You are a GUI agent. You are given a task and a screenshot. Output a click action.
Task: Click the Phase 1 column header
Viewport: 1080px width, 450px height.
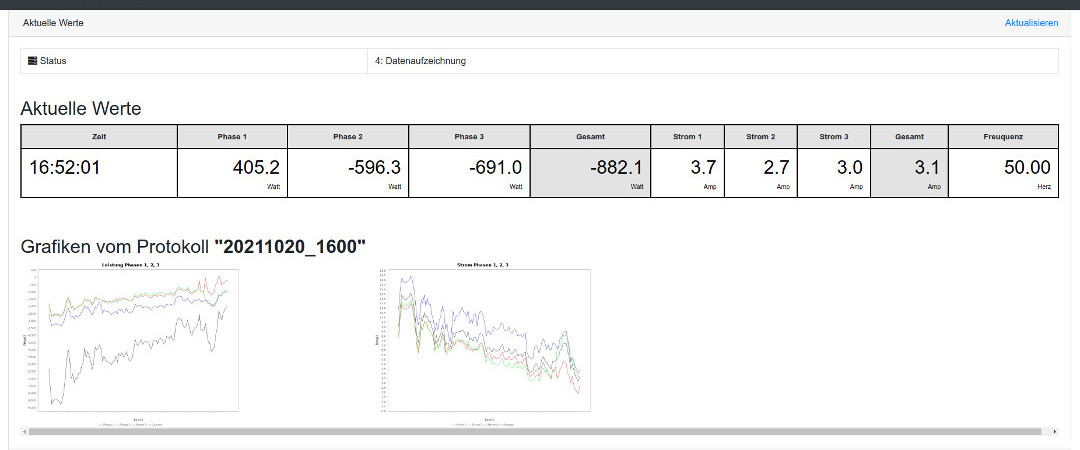pyautogui.click(x=232, y=136)
